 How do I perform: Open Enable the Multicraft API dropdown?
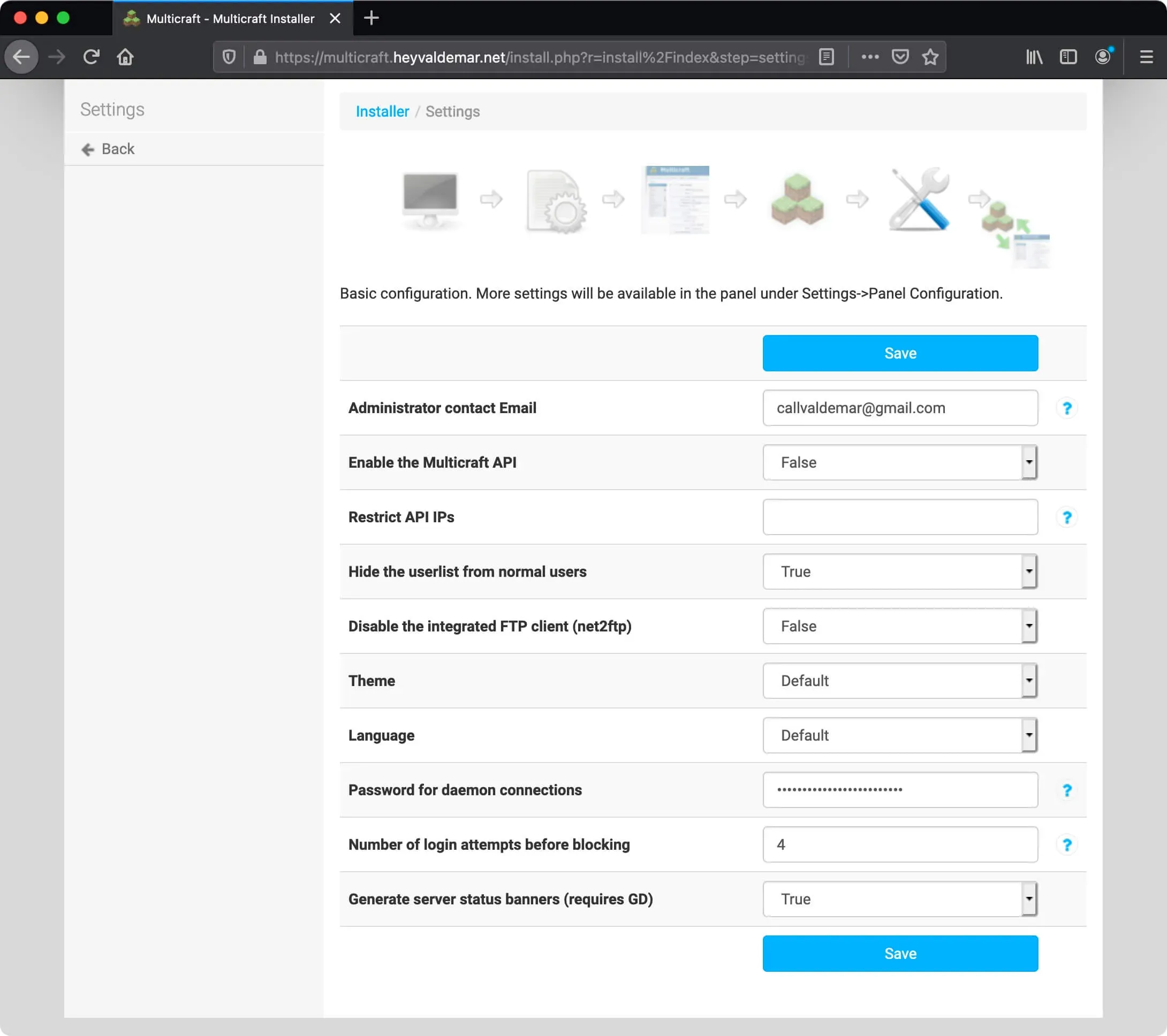click(x=900, y=462)
